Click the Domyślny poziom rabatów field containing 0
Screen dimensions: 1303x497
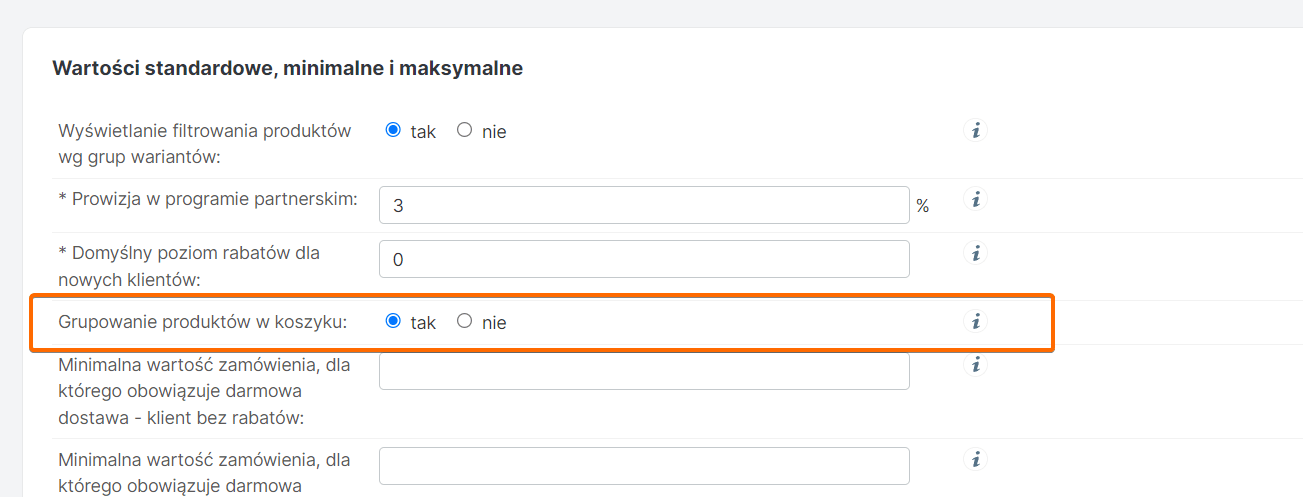pyautogui.click(x=644, y=259)
